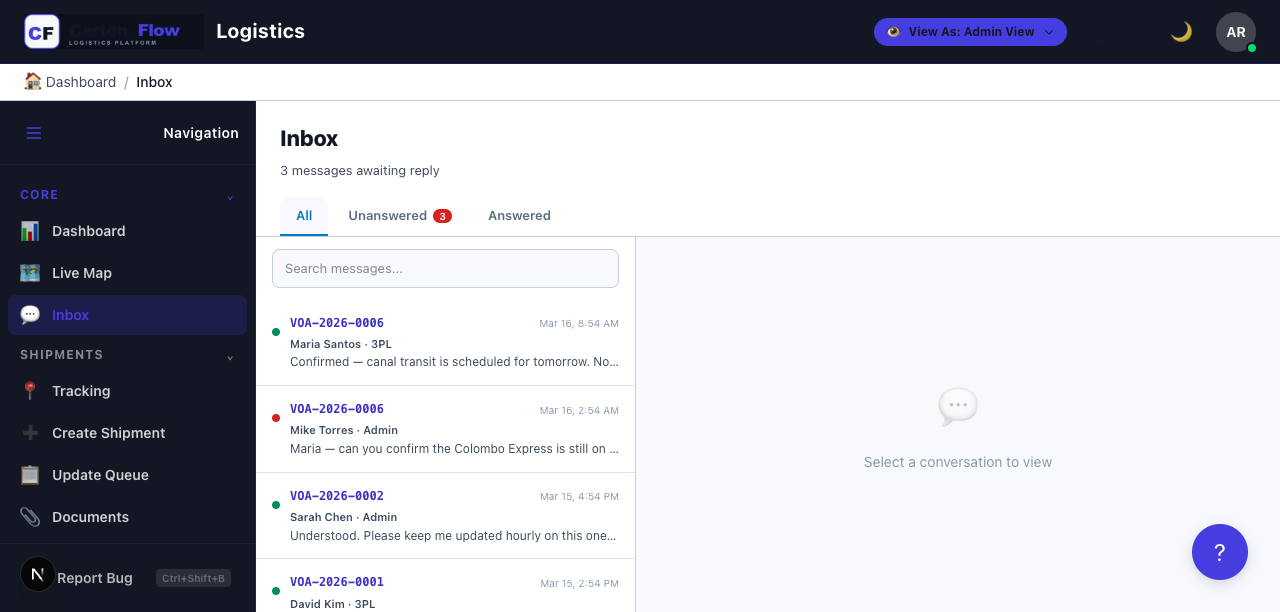Open help via the floating question mark

[1220, 551]
